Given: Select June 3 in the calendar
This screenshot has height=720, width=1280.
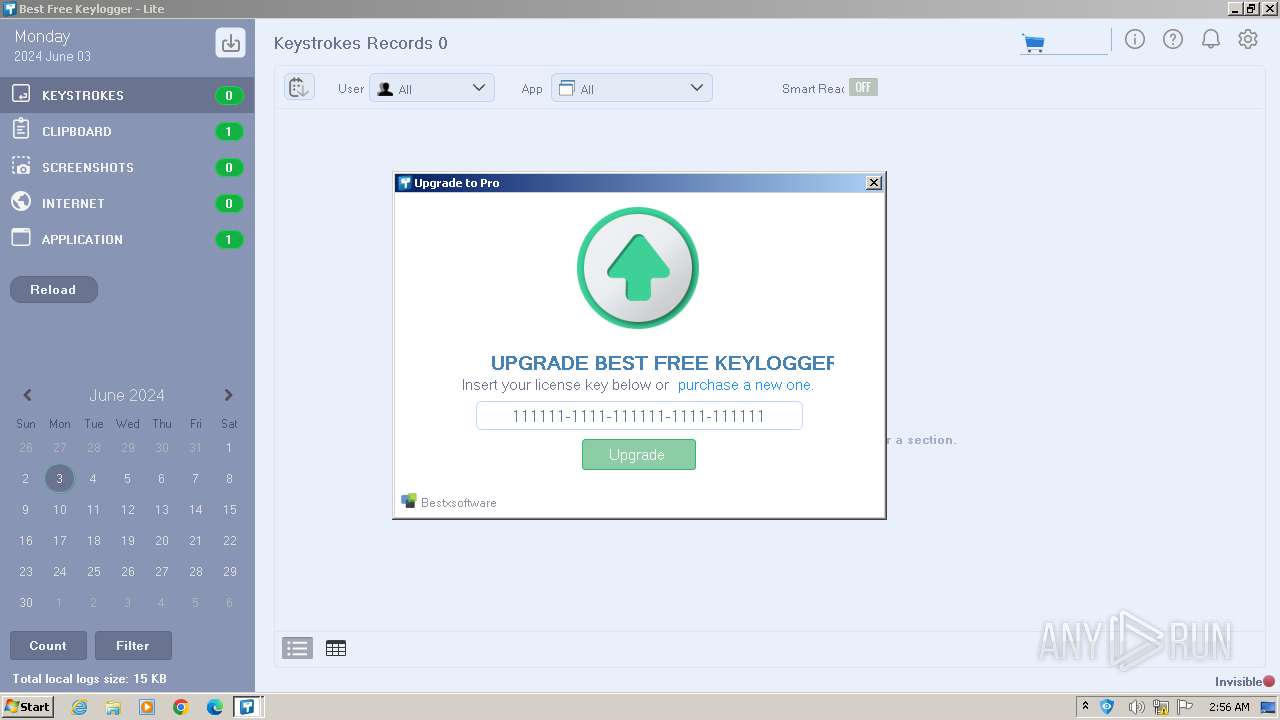Looking at the screenshot, I should tap(59, 478).
